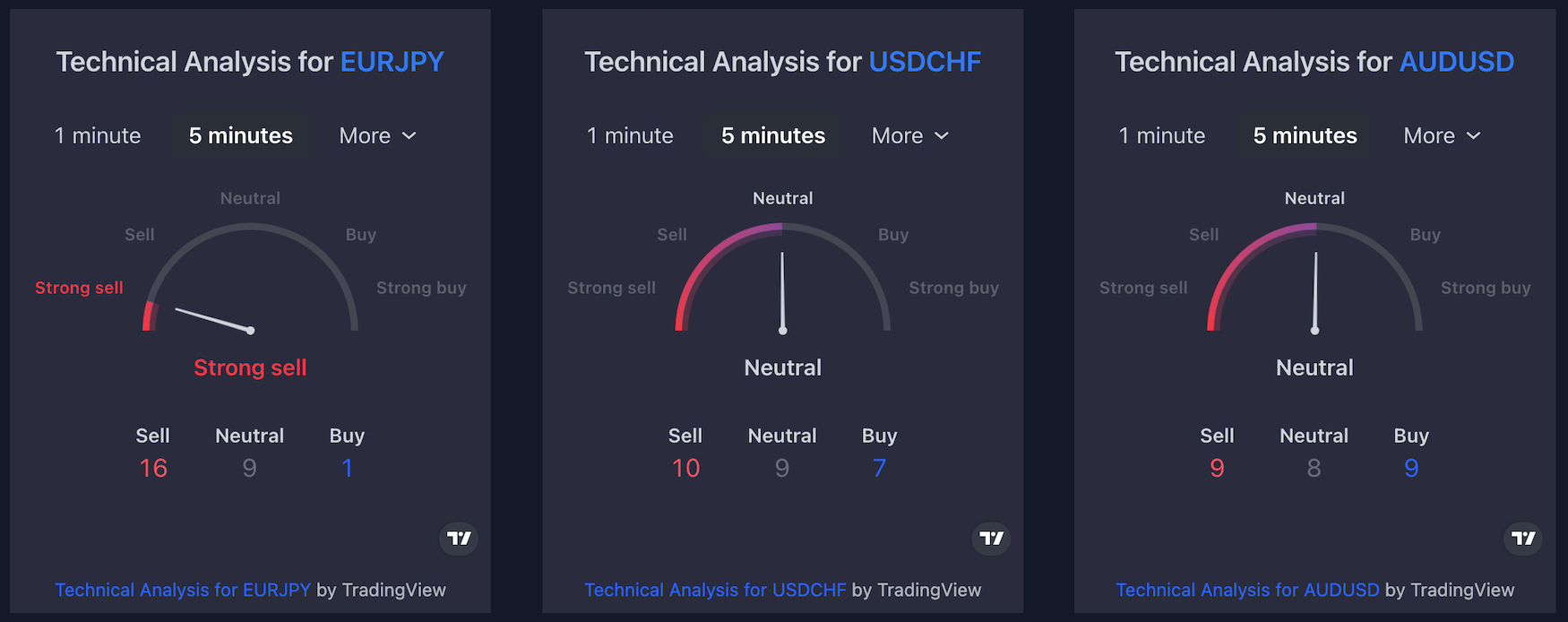Follow the footer link Technical Analysis for AUDUSD
Screen dimensions: 1568x622
tap(1247, 590)
